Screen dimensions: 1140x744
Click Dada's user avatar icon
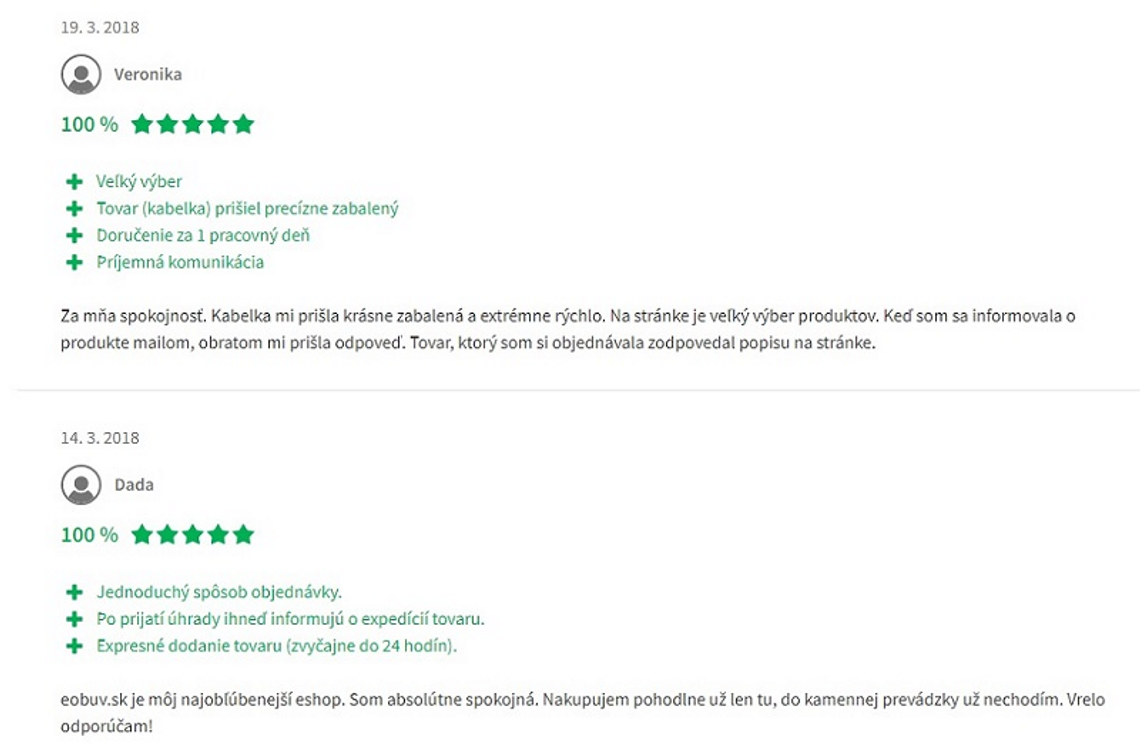(81, 485)
